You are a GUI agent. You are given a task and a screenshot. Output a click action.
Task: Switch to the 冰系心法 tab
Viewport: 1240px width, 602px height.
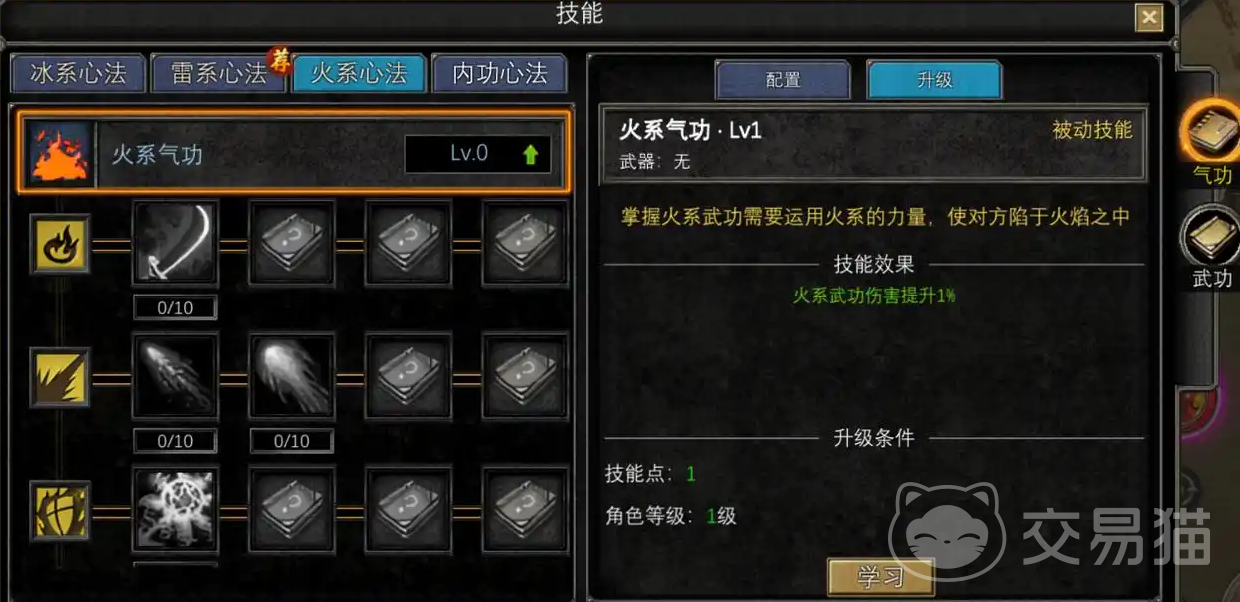click(77, 74)
